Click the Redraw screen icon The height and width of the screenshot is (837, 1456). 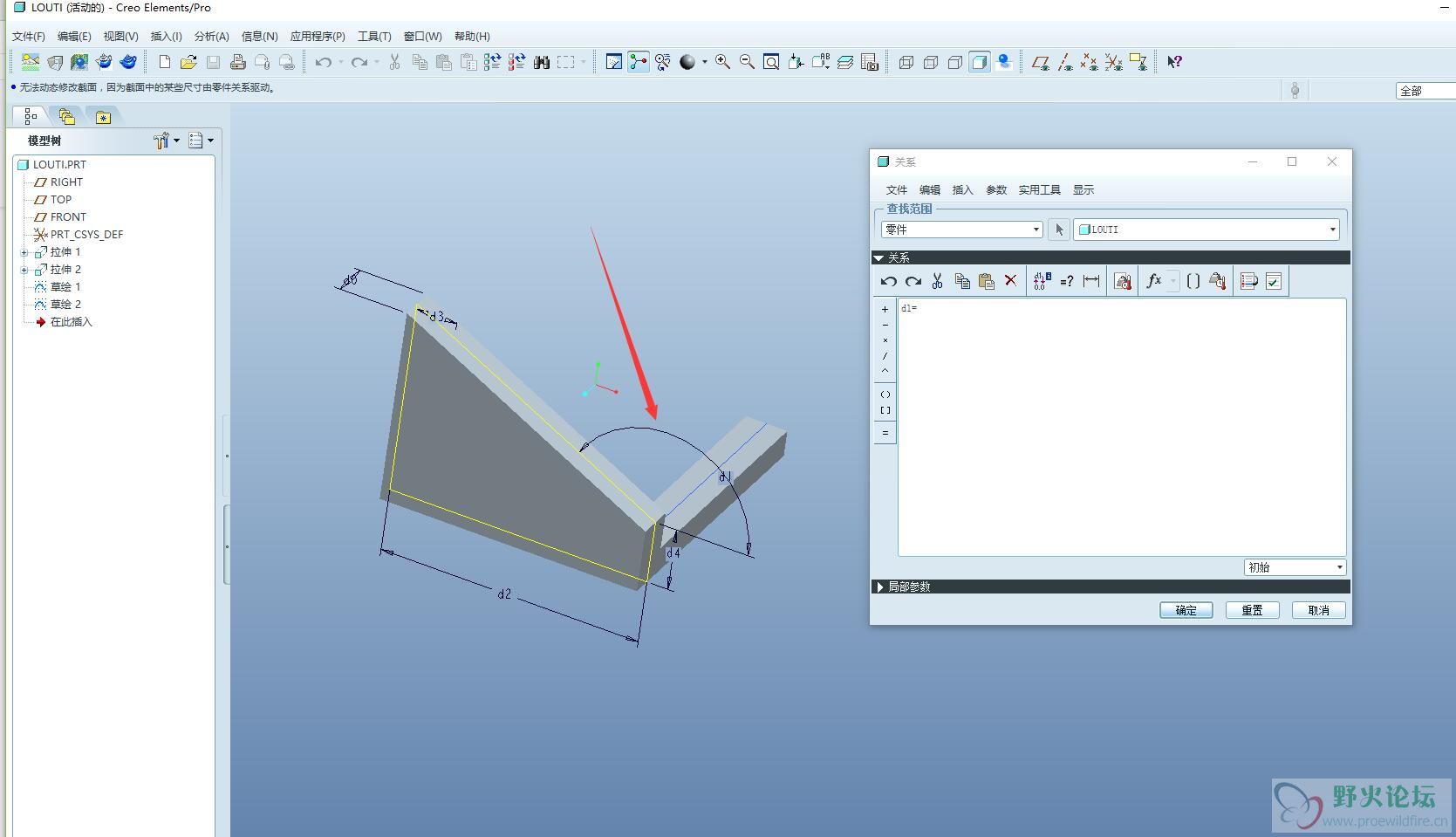614,62
